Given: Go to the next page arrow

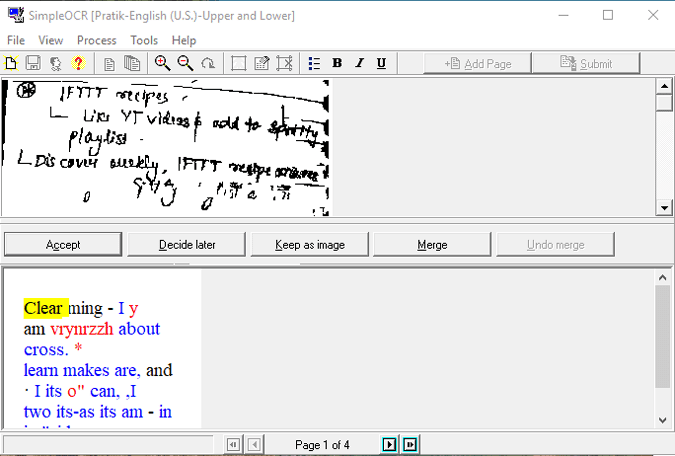Looking at the screenshot, I should point(389,444).
